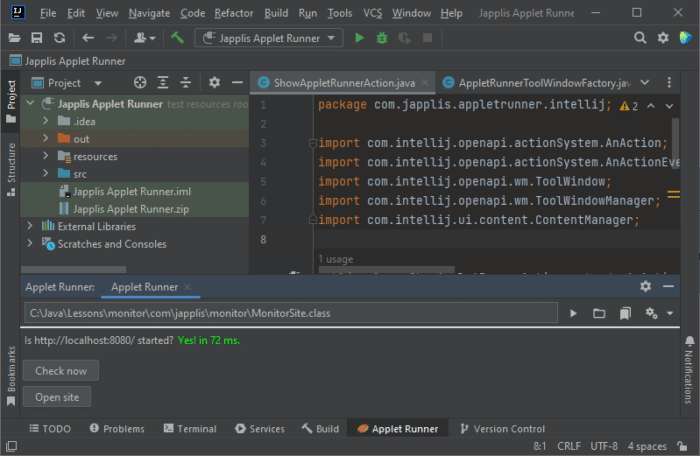700x456 pixels.
Task: Open the VCS menu
Action: coord(372,13)
